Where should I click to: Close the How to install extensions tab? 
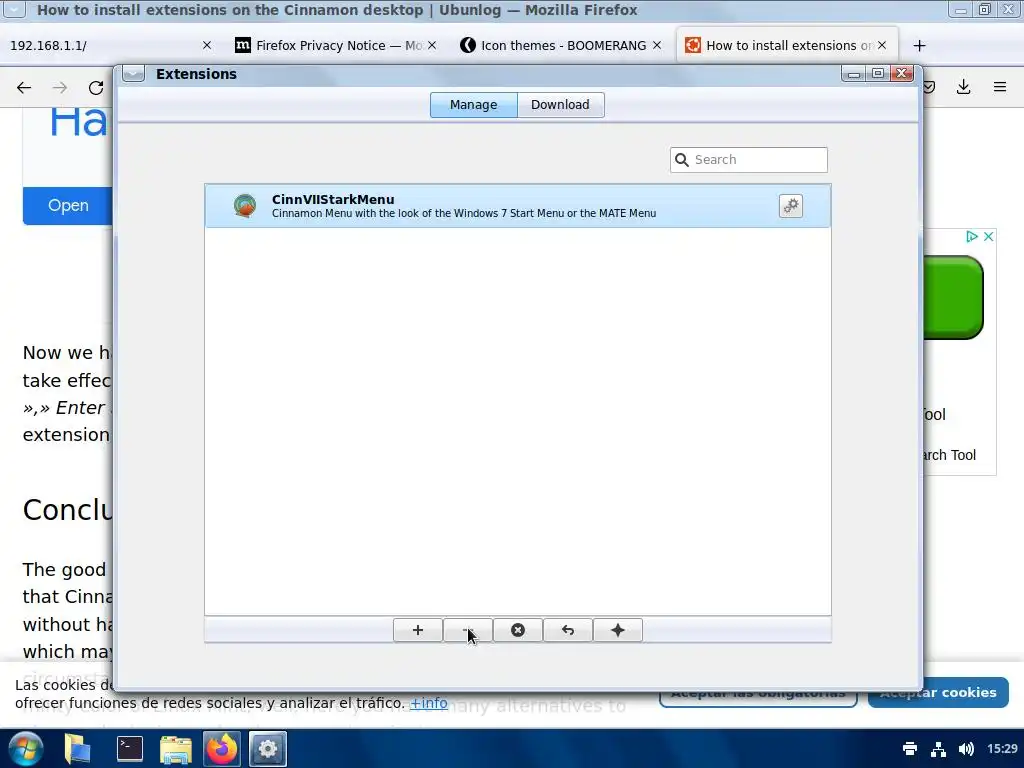(x=882, y=45)
